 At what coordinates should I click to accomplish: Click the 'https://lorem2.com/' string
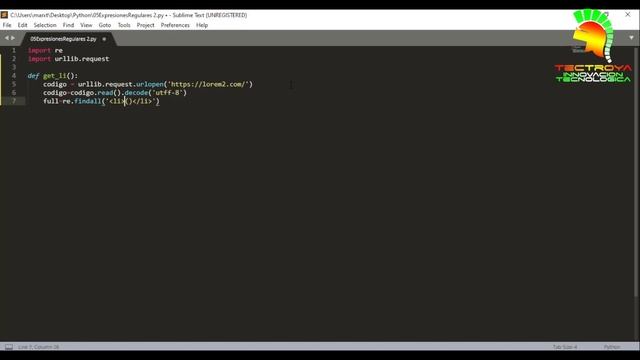click(x=208, y=84)
